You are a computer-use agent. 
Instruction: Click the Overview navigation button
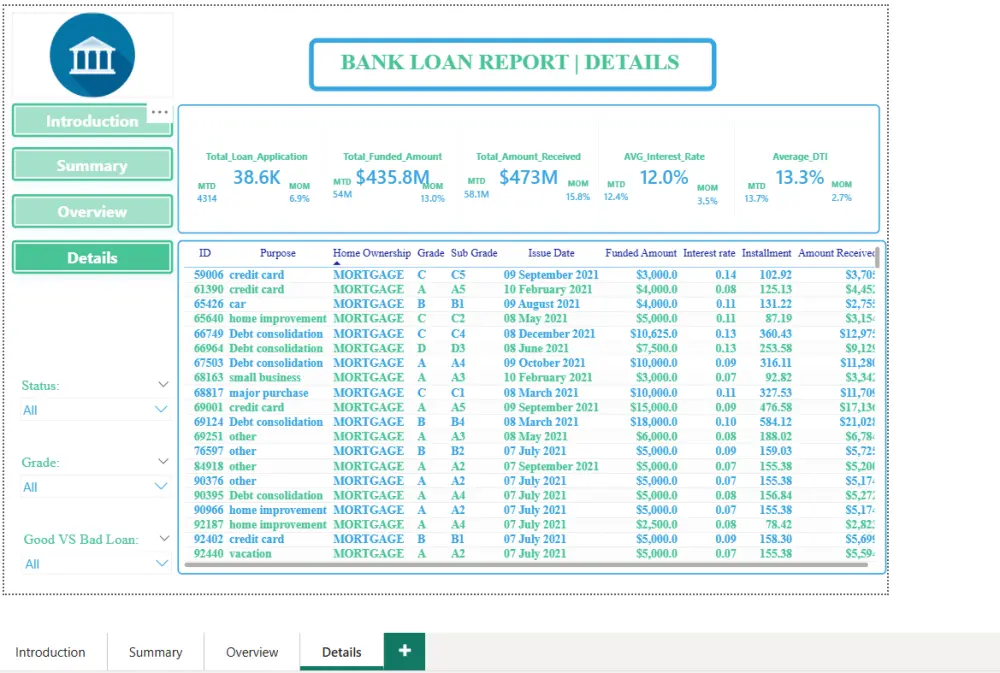point(92,211)
